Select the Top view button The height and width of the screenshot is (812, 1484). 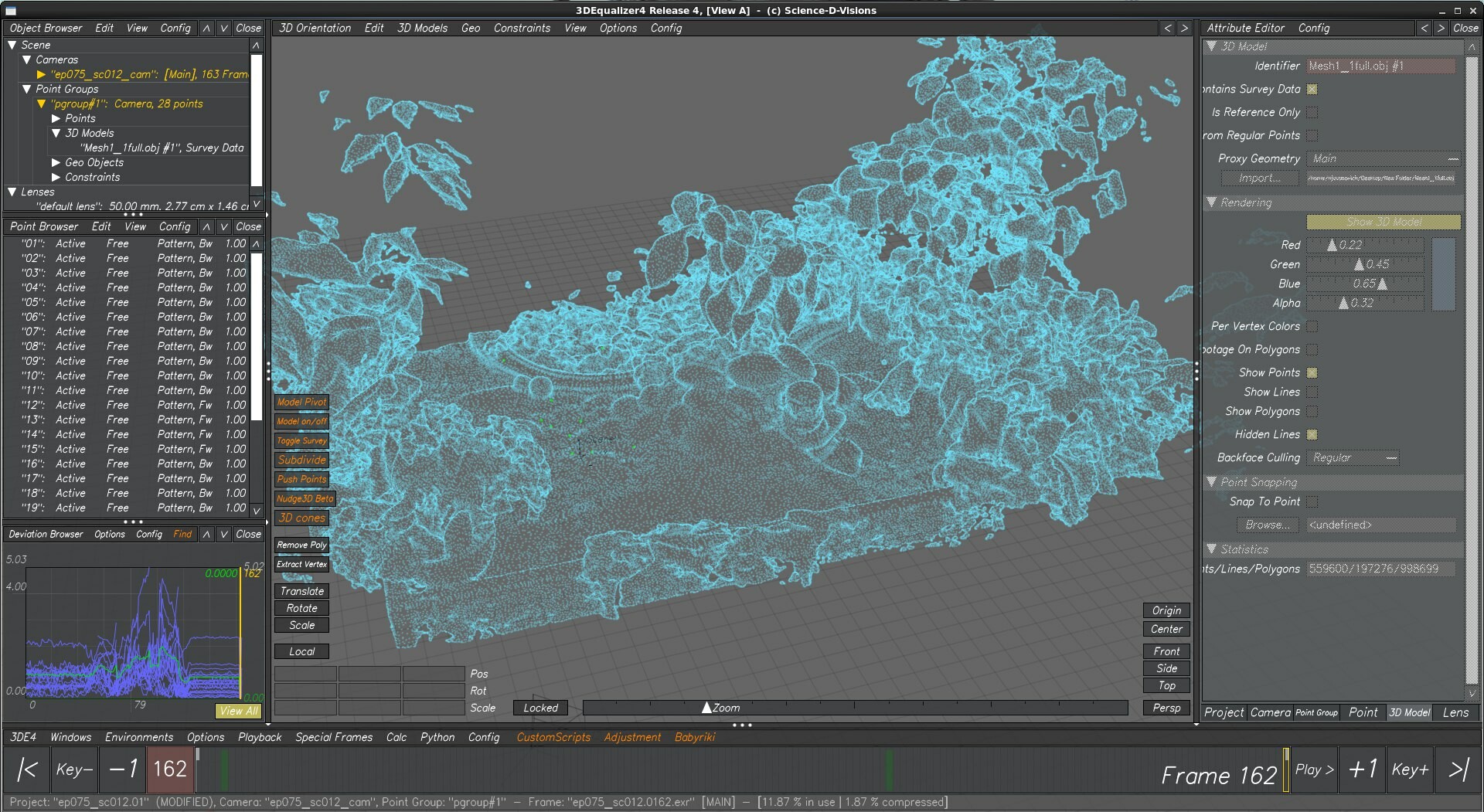pyautogui.click(x=1166, y=685)
